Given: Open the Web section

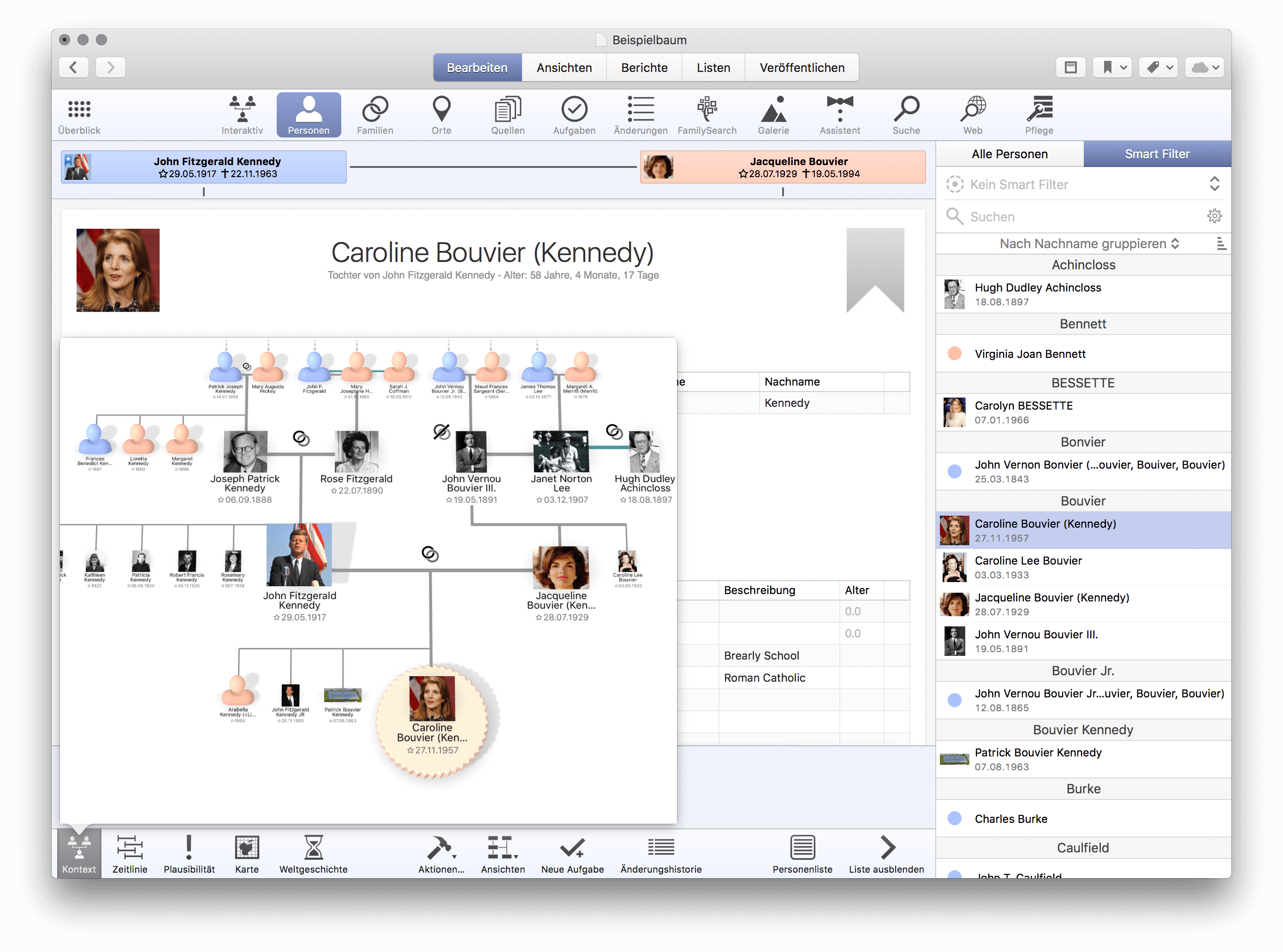Looking at the screenshot, I should pyautogui.click(x=973, y=115).
